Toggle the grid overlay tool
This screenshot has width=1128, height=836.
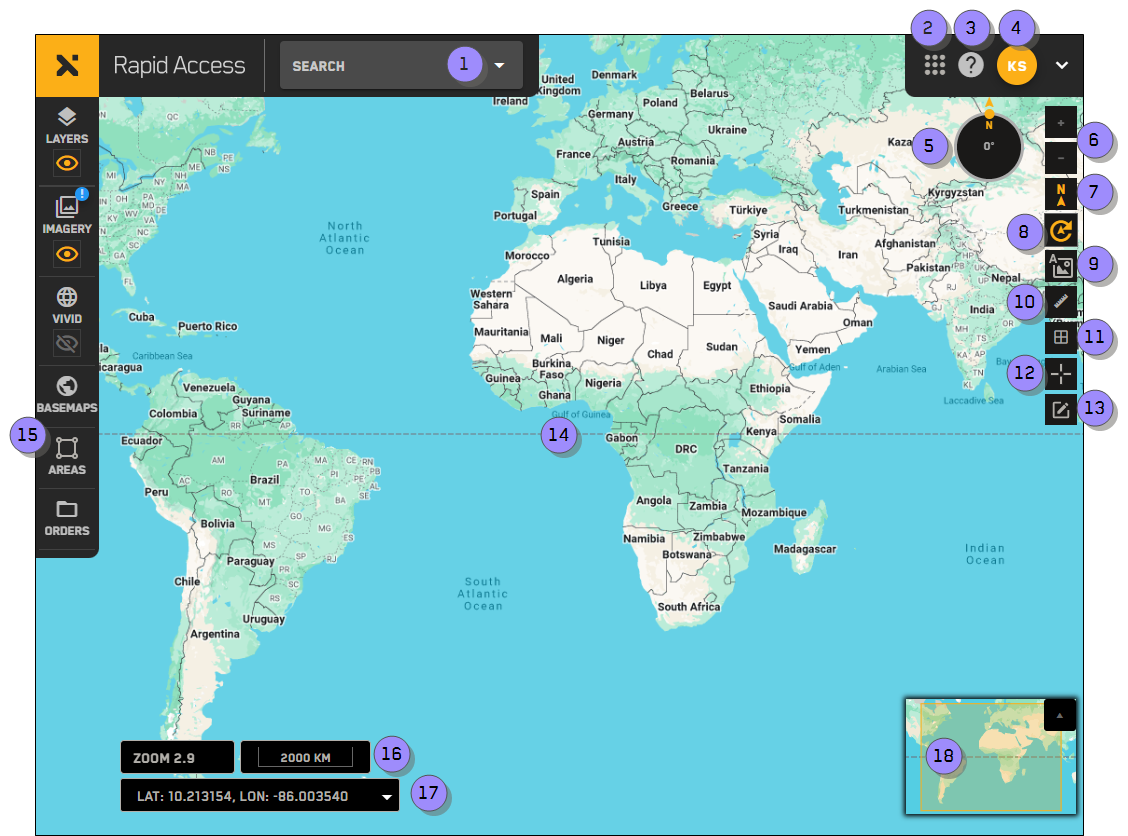[x=1061, y=337]
